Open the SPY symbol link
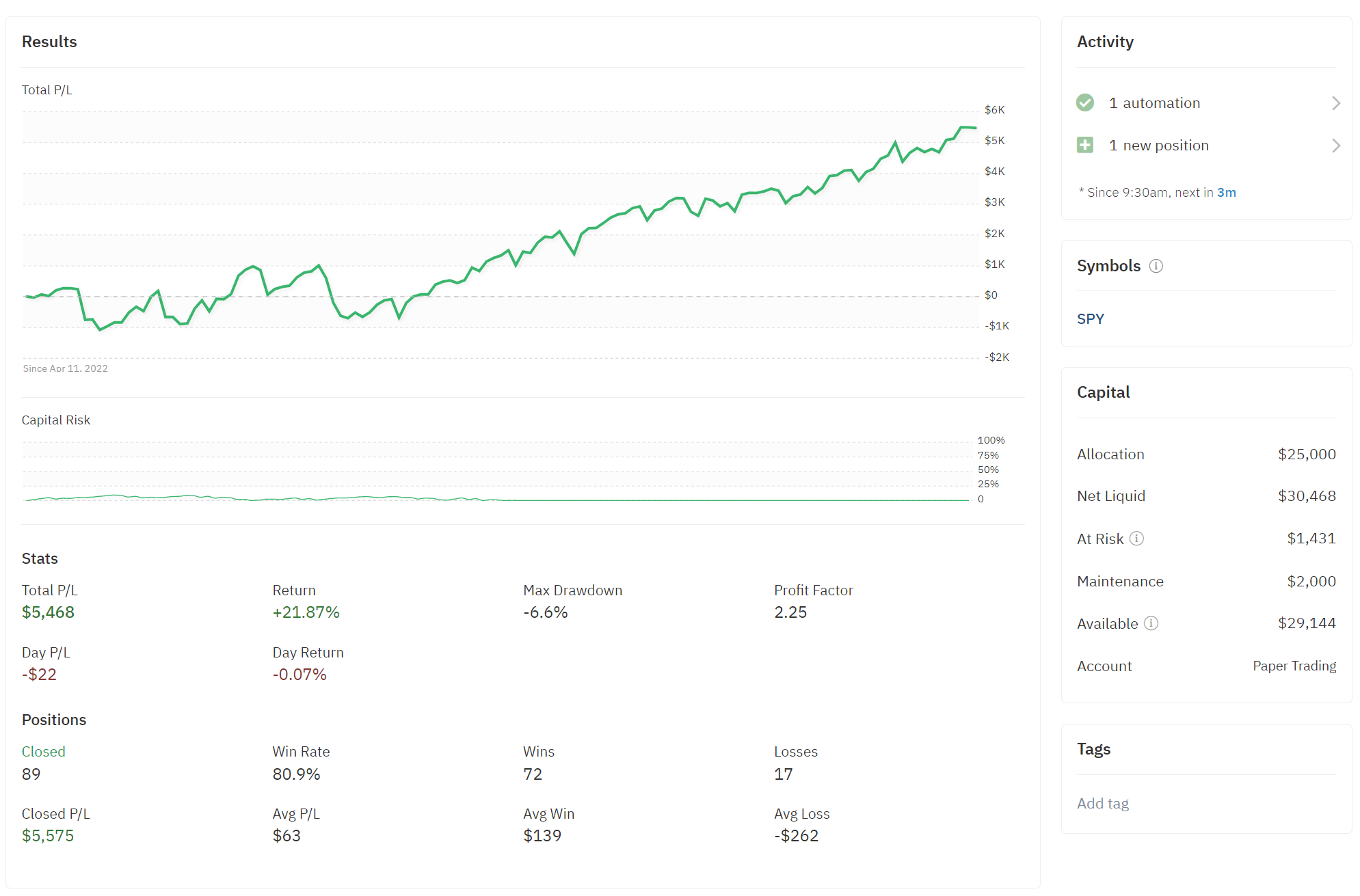 [1090, 318]
